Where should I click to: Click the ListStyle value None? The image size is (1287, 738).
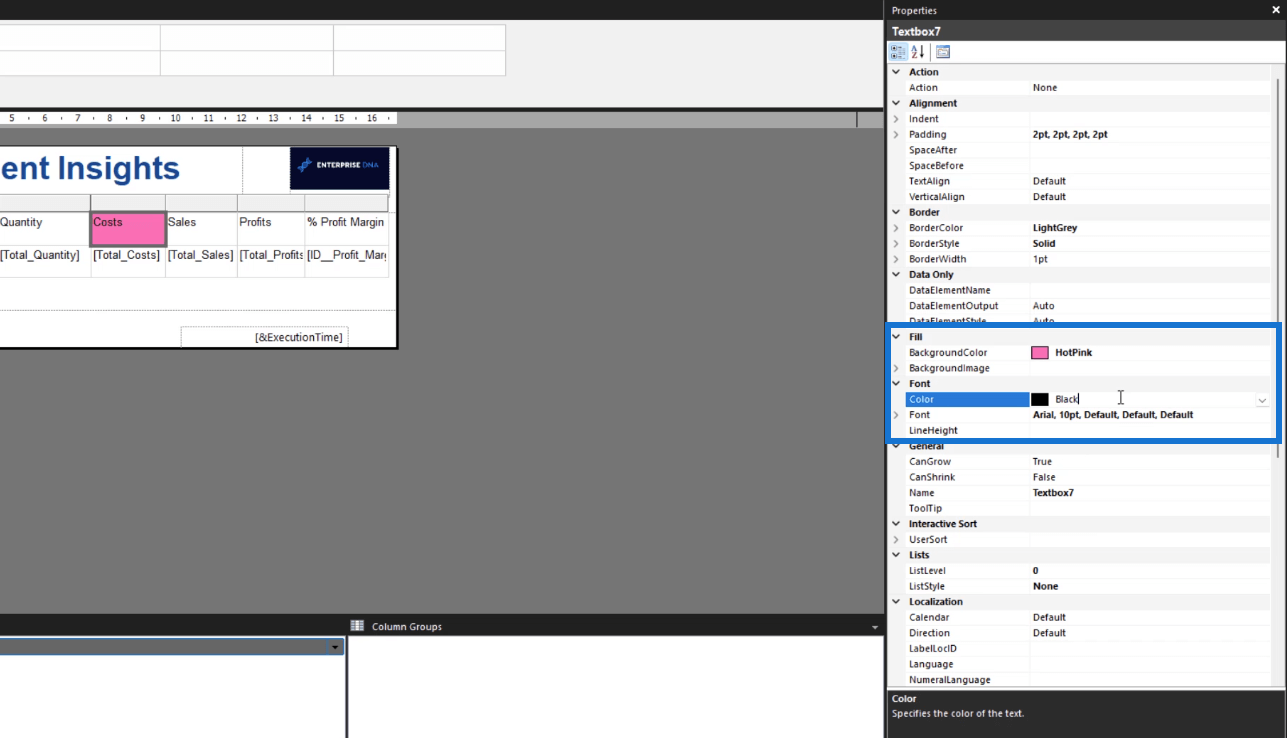coord(1045,586)
